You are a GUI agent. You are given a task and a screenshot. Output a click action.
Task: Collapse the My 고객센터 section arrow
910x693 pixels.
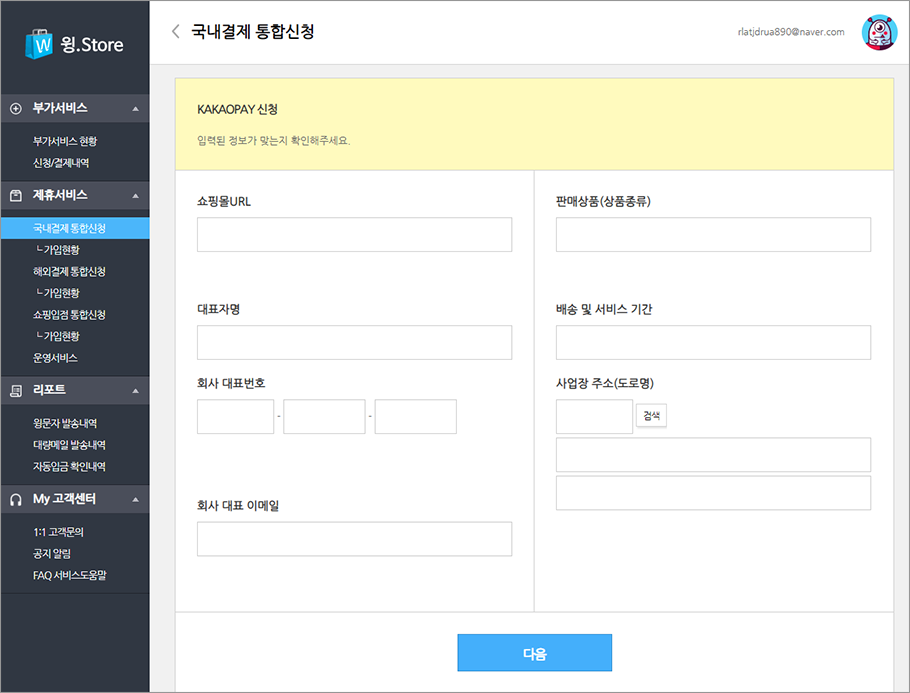(x=135, y=499)
